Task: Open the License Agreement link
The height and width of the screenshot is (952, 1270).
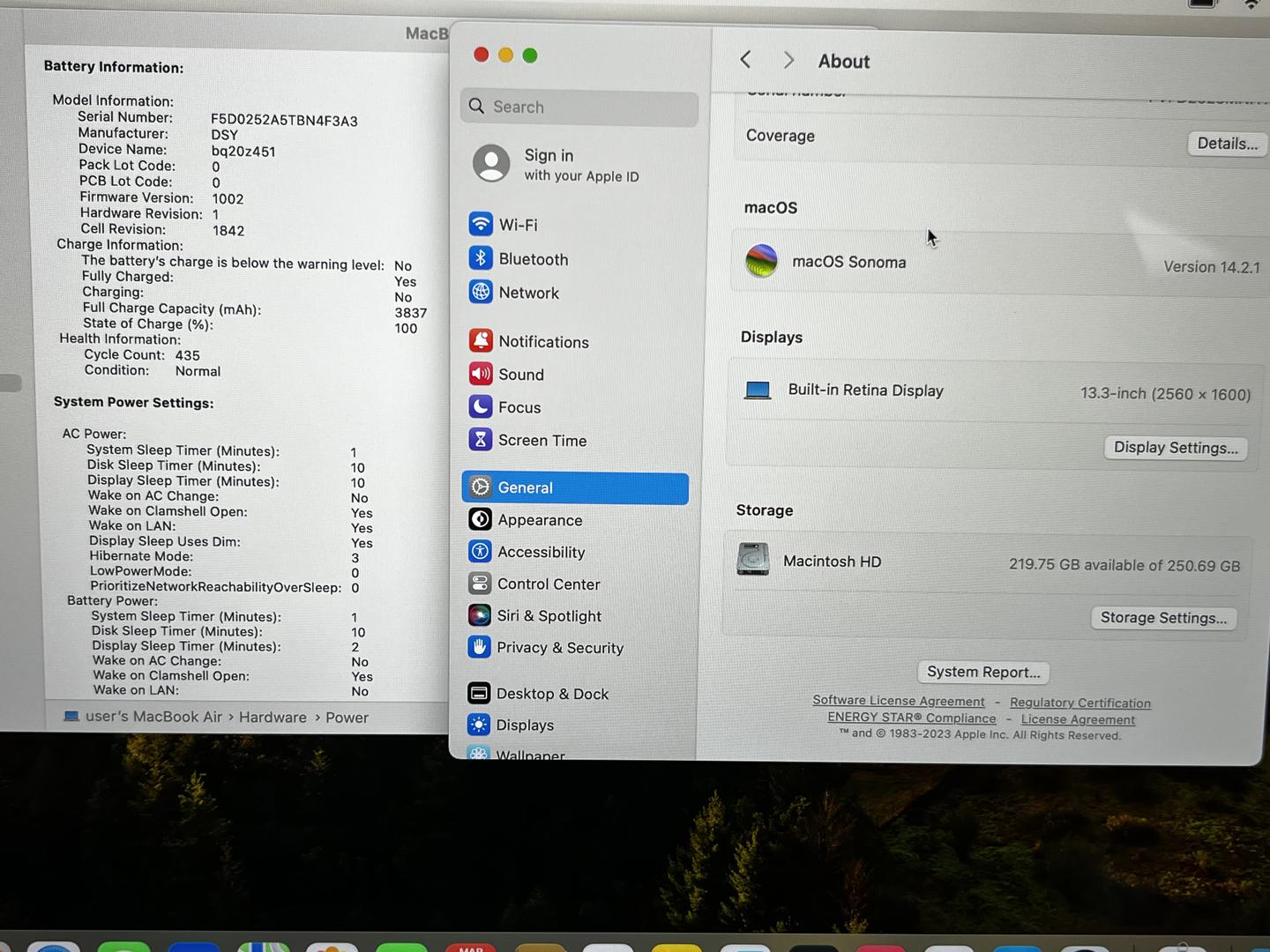Action: point(1078,719)
